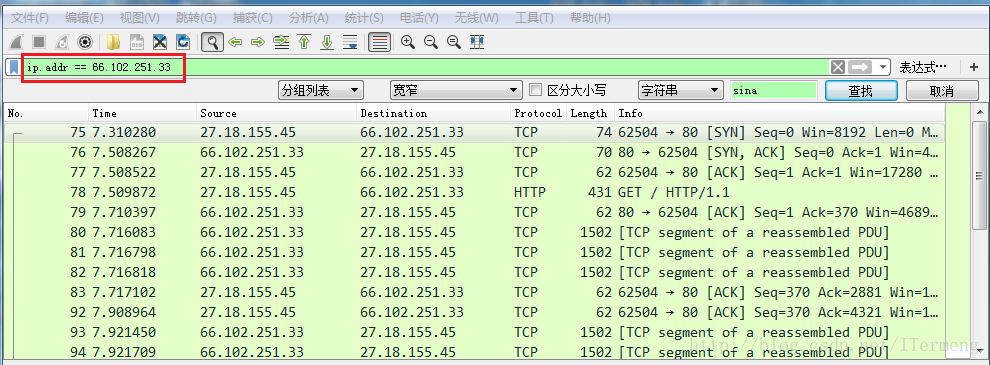
Task: Apply the display filter arrow button
Action: coord(859,68)
